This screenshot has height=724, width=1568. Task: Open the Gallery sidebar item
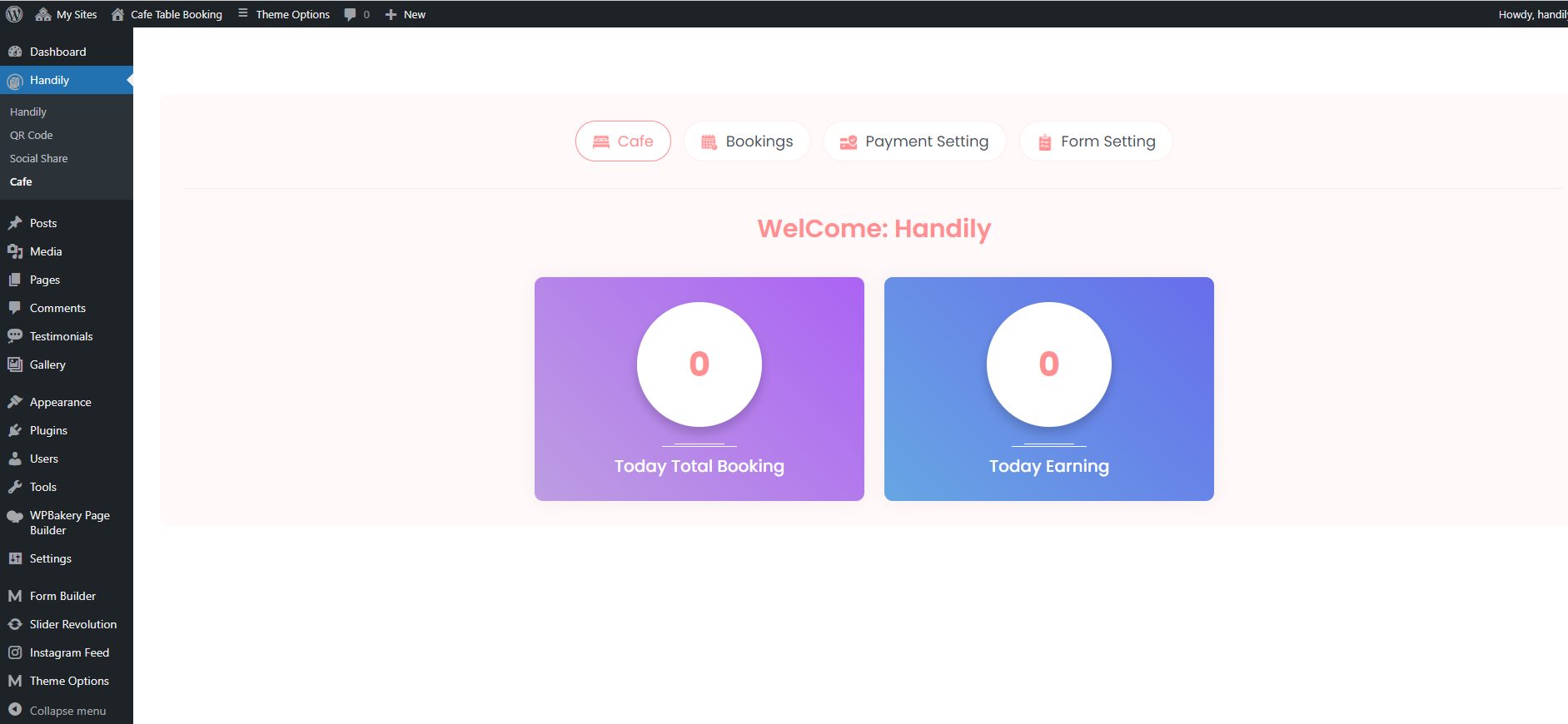(47, 364)
